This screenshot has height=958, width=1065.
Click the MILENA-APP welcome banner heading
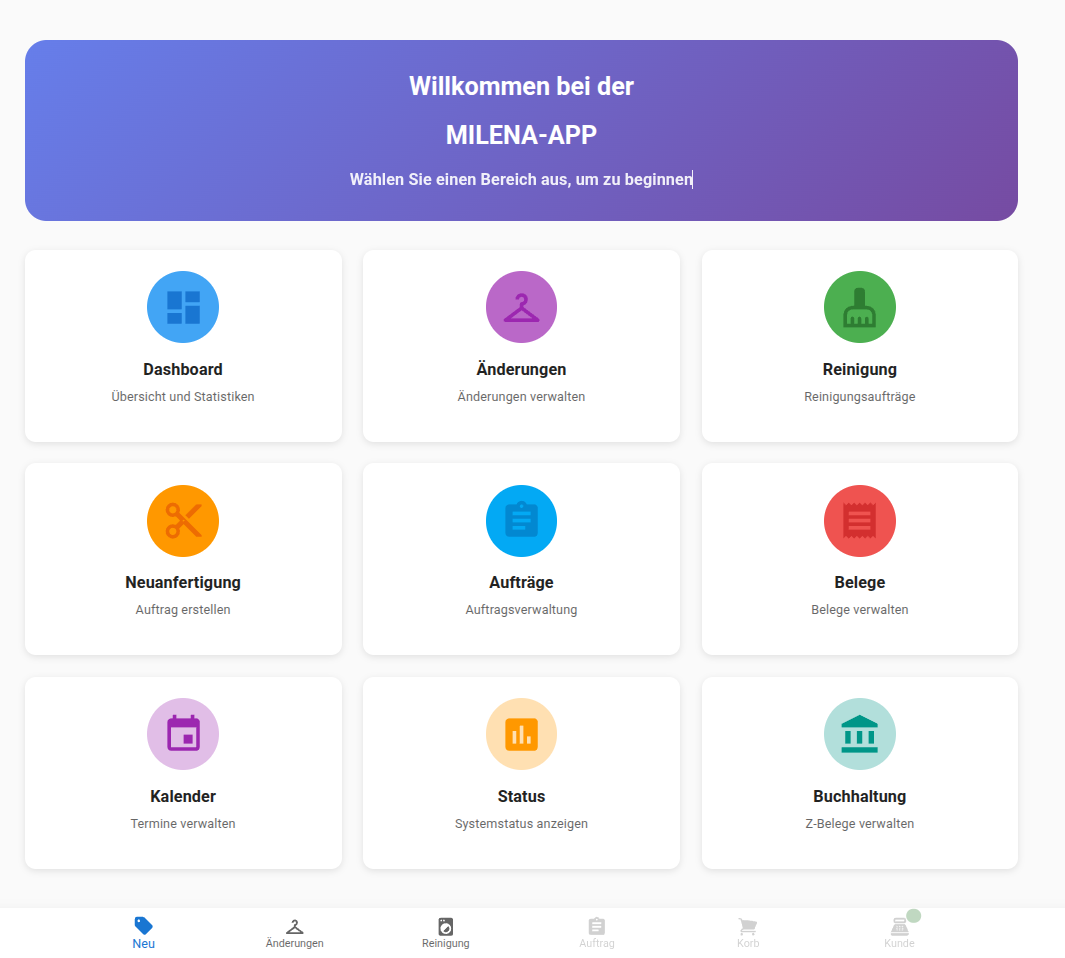pos(521,135)
